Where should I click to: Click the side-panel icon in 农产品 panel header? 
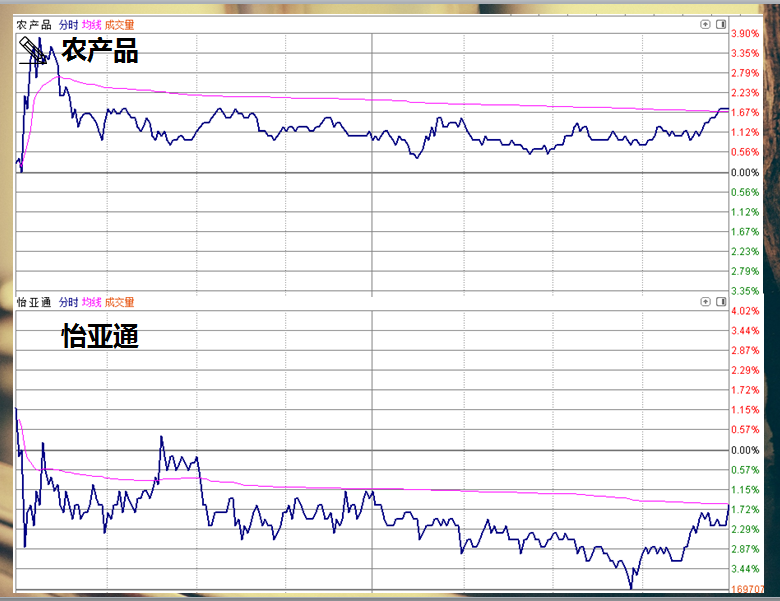pos(721,24)
